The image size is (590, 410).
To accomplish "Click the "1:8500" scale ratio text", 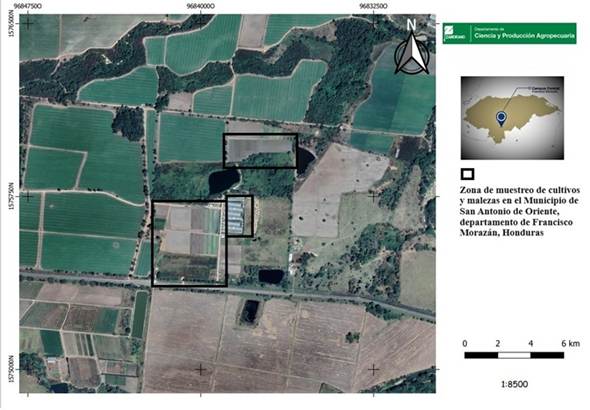I will [514, 384].
